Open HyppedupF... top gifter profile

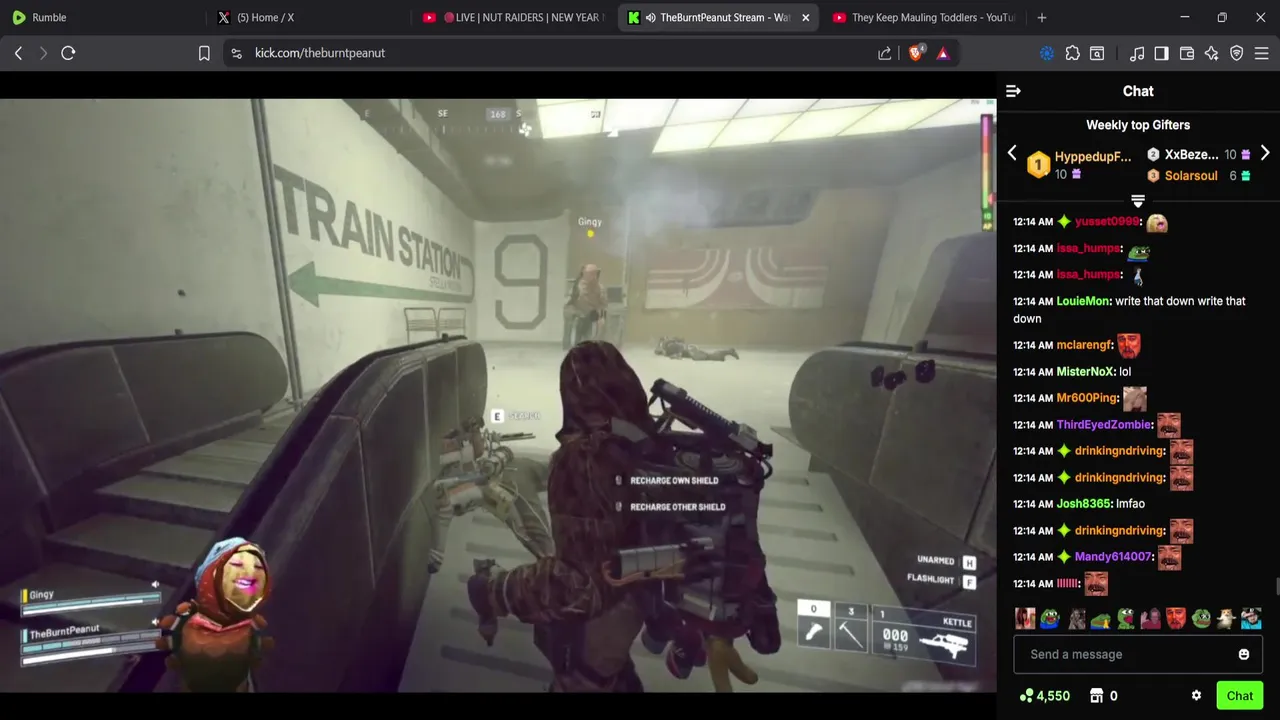click(1093, 157)
